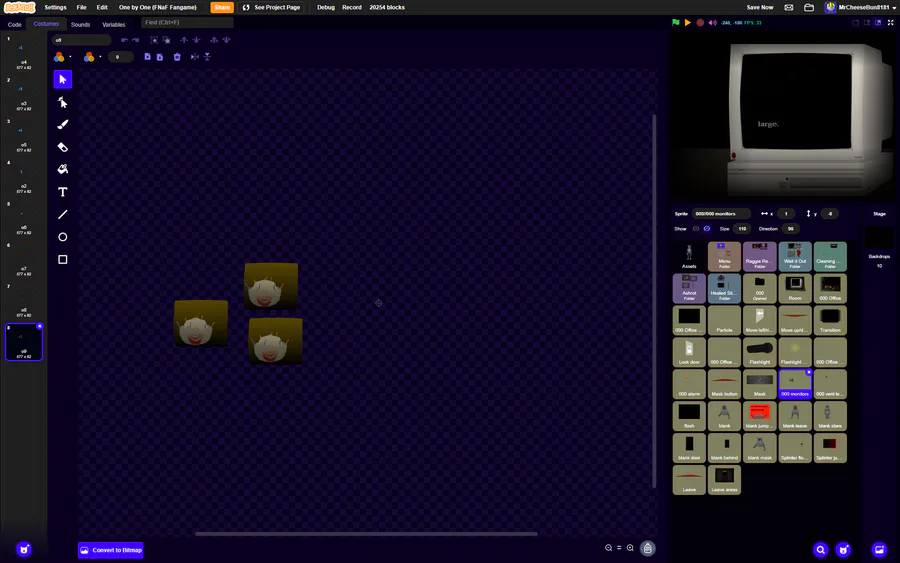Open the Raggie Ra... folder
Image resolution: width=900 pixels, height=563 pixels.
pos(759,256)
